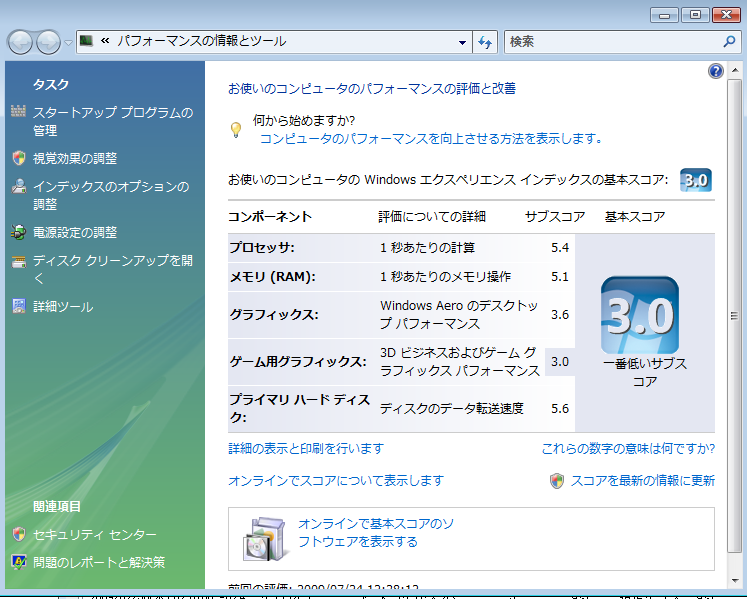Open インデックスのオプションの調整 link
Viewport: 747px width, 599px height.
pyautogui.click(x=111, y=195)
